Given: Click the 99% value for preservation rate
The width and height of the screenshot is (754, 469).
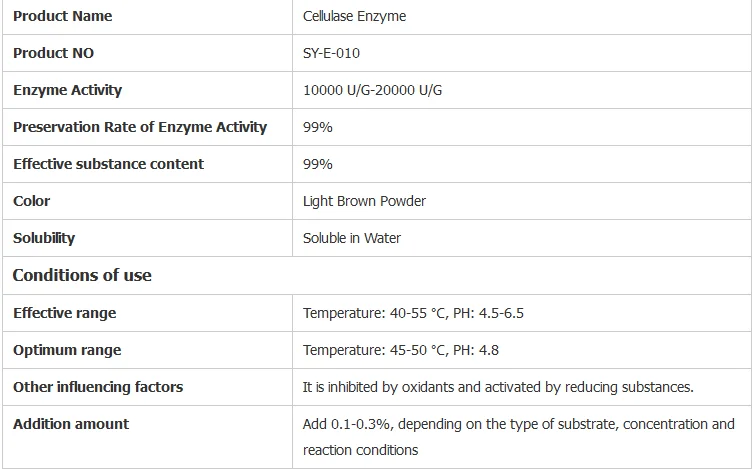Looking at the screenshot, I should (x=318, y=127).
